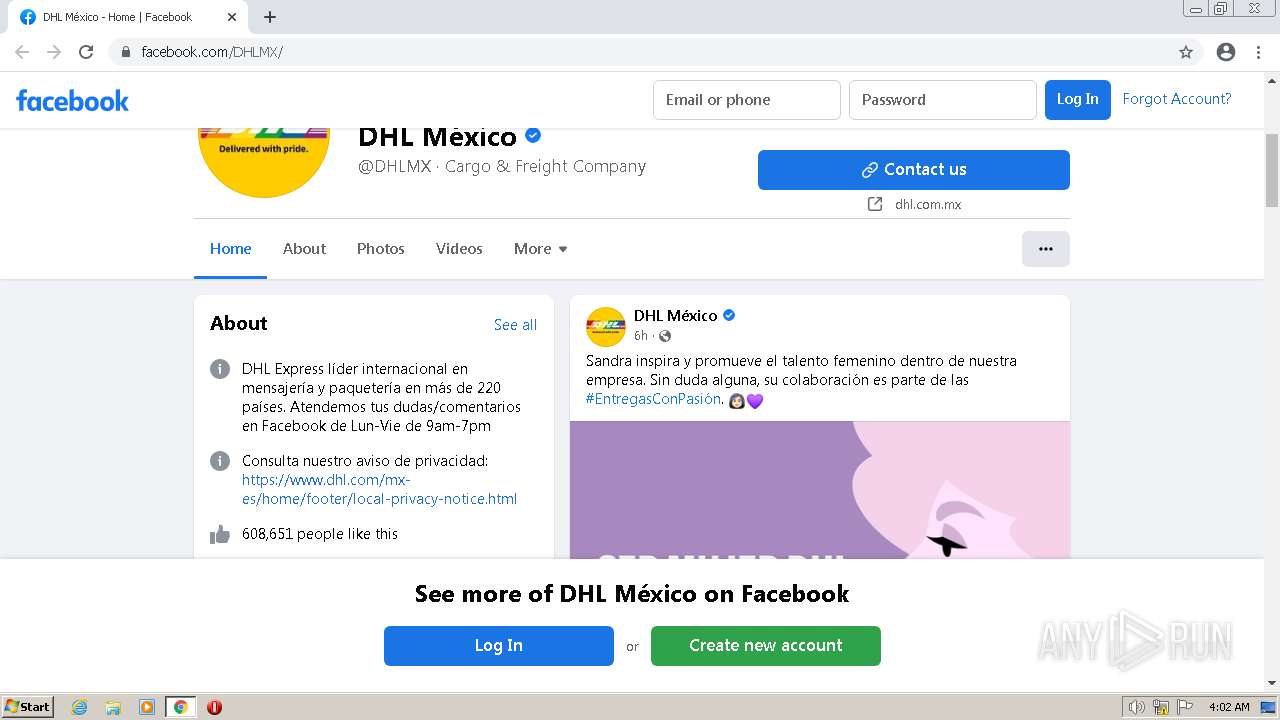The width and height of the screenshot is (1280, 720).
Task: Click the thumbs-up likes icon
Action: click(220, 534)
